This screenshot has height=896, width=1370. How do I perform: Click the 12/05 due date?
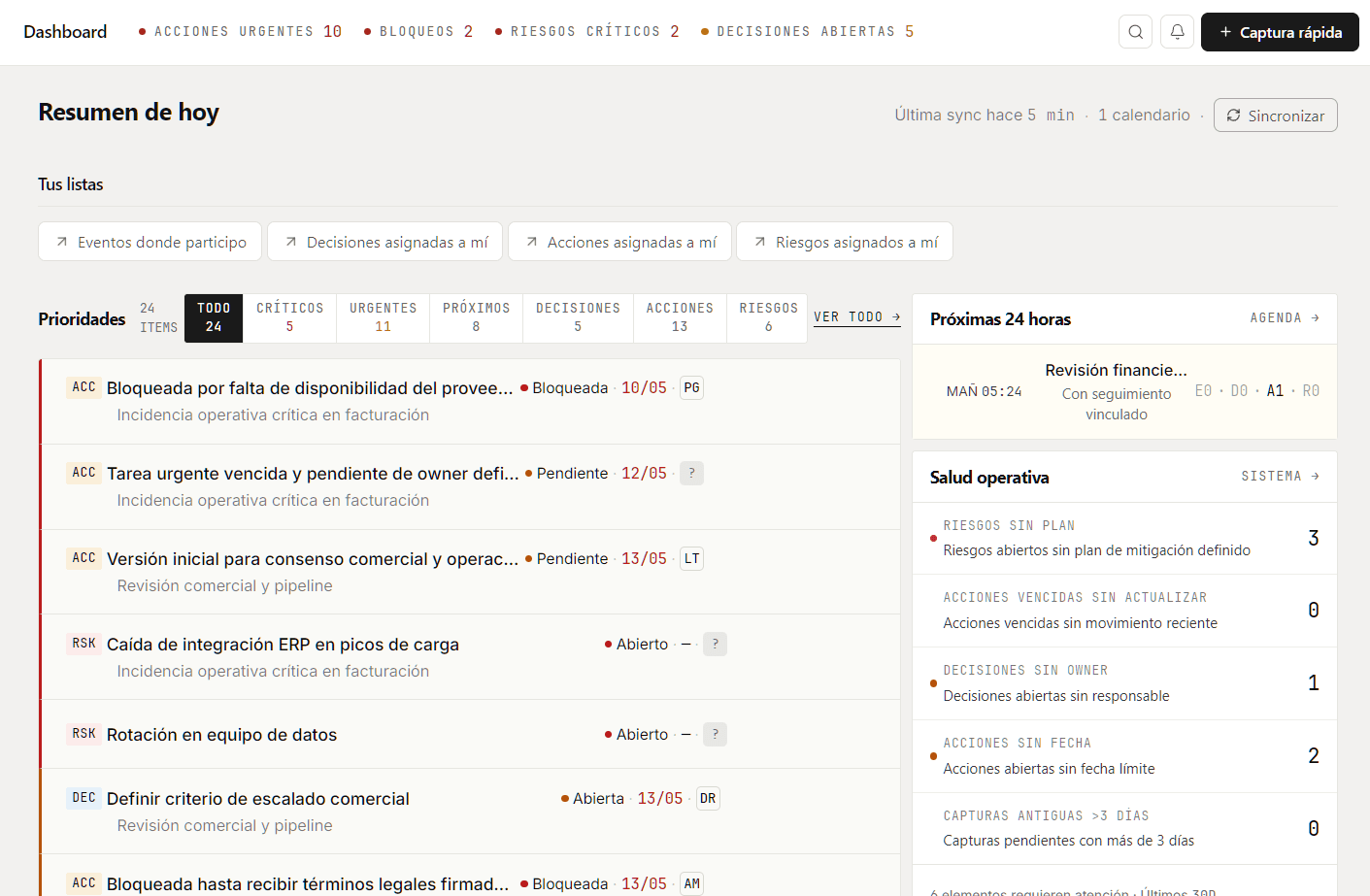click(644, 474)
